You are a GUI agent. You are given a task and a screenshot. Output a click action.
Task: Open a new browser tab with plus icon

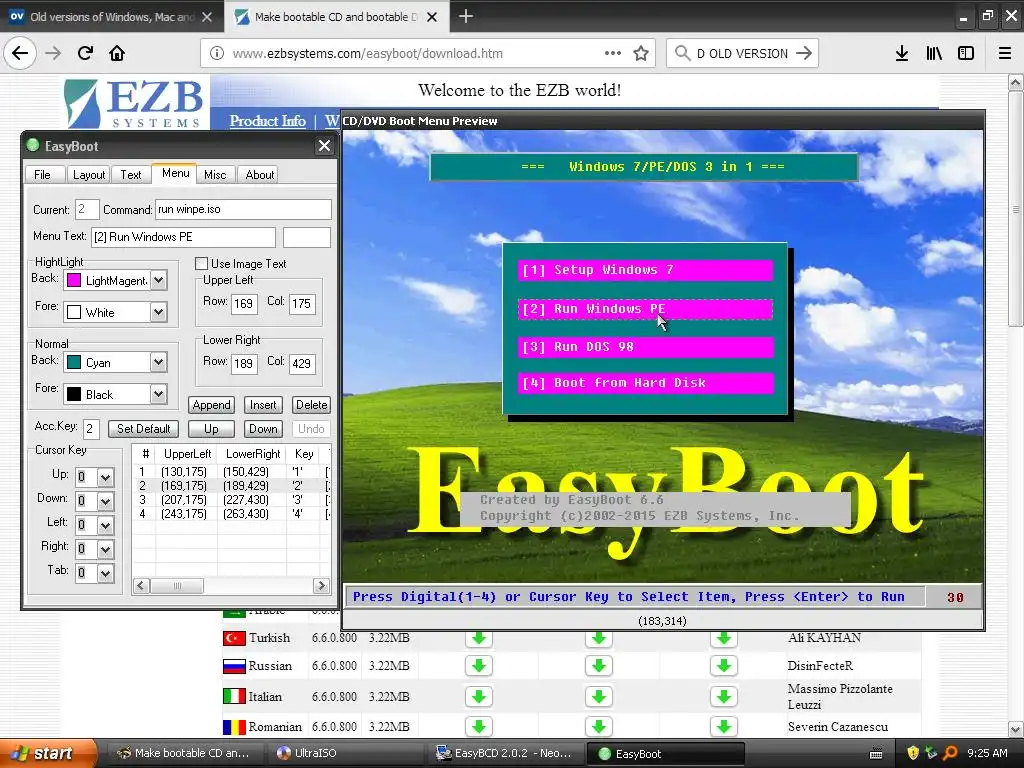(x=466, y=16)
